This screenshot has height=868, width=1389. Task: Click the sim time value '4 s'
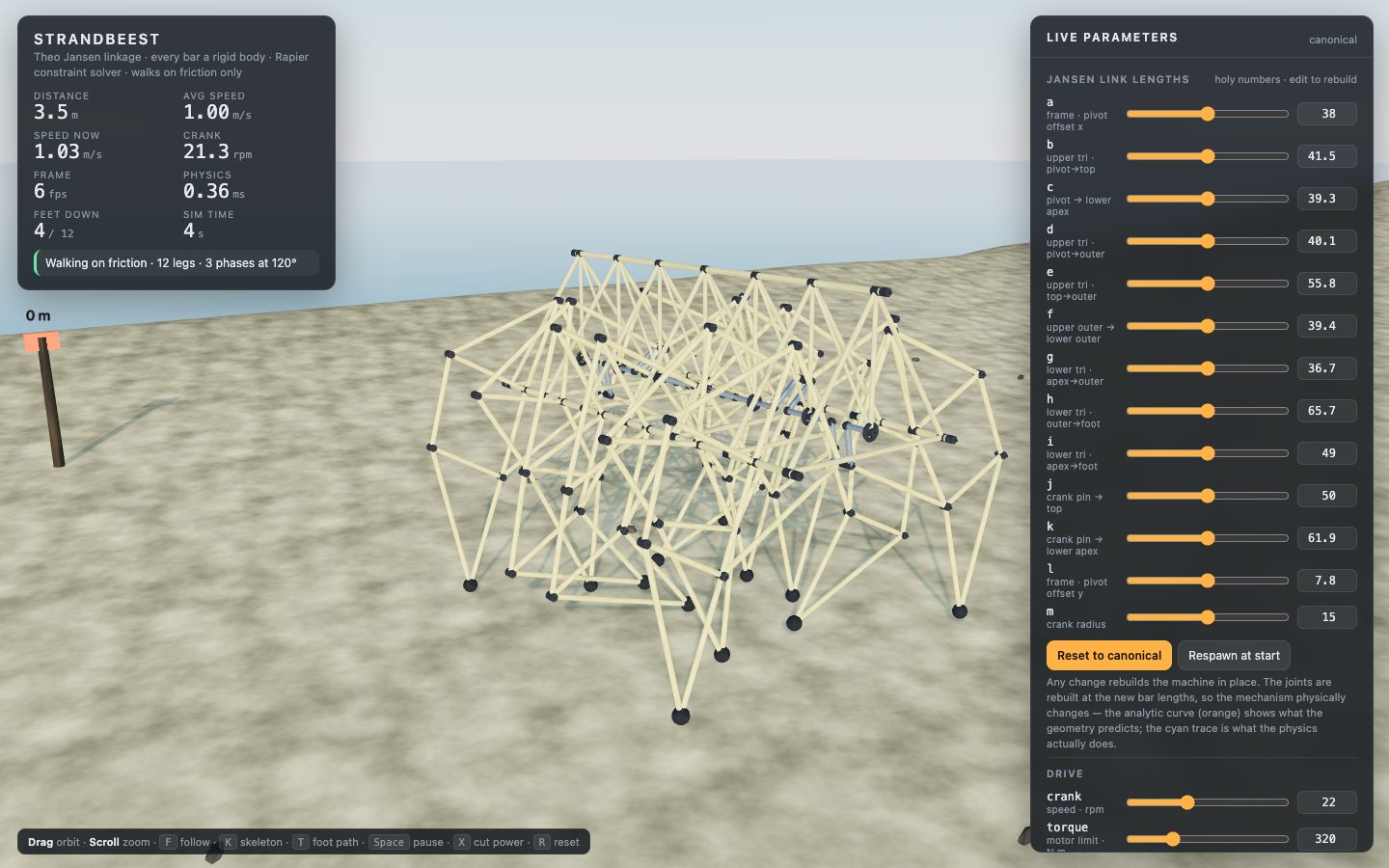194,231
